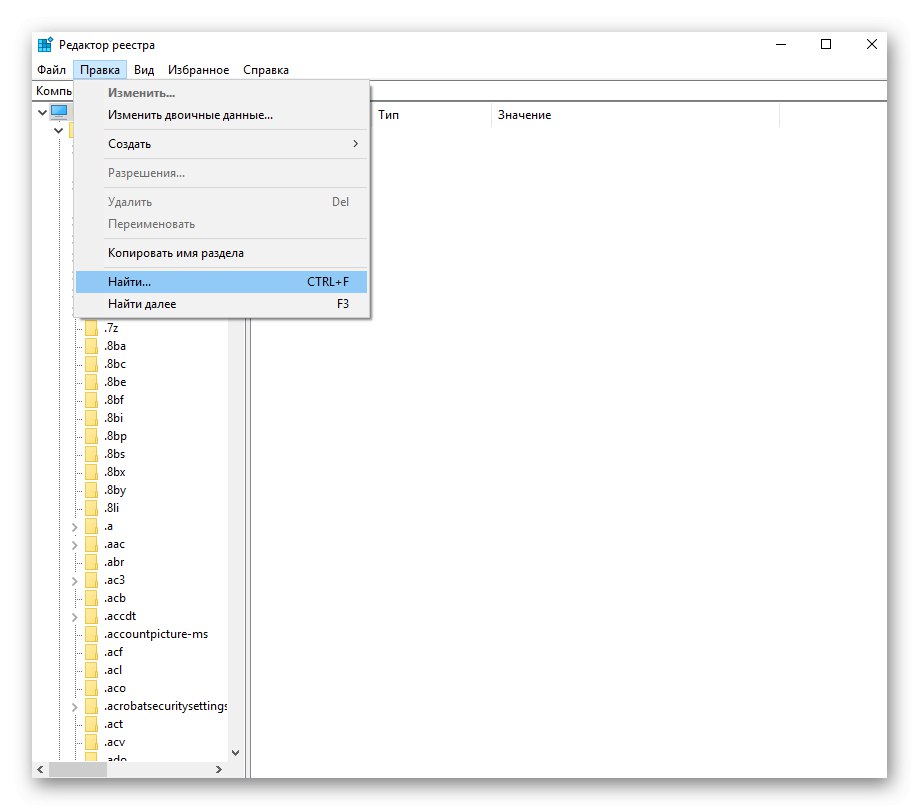The width and height of the screenshot is (919, 810).
Task: Click folder icon of .8bs key
Action: [91, 454]
